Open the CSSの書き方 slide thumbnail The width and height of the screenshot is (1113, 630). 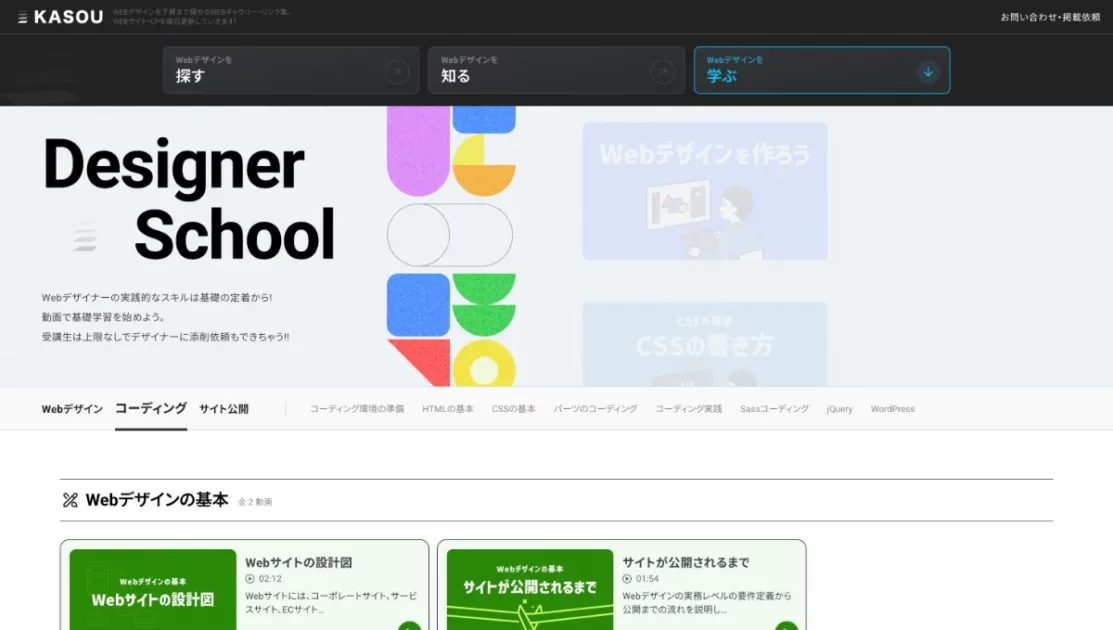(x=704, y=345)
